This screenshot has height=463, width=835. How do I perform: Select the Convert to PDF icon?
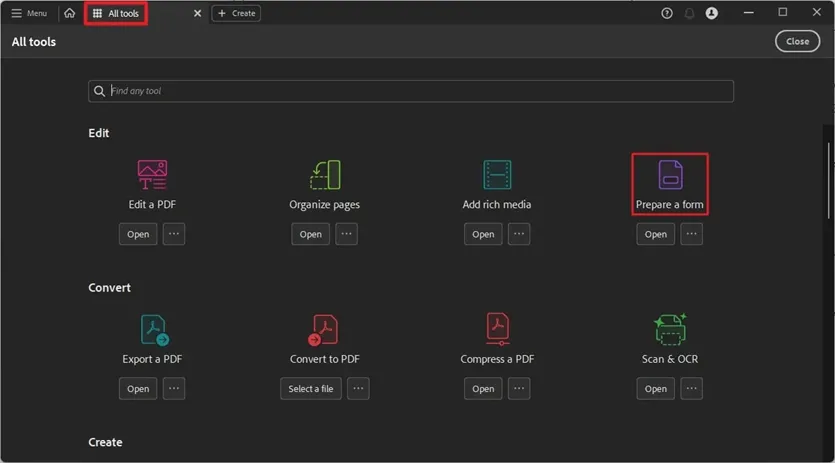tap(323, 330)
